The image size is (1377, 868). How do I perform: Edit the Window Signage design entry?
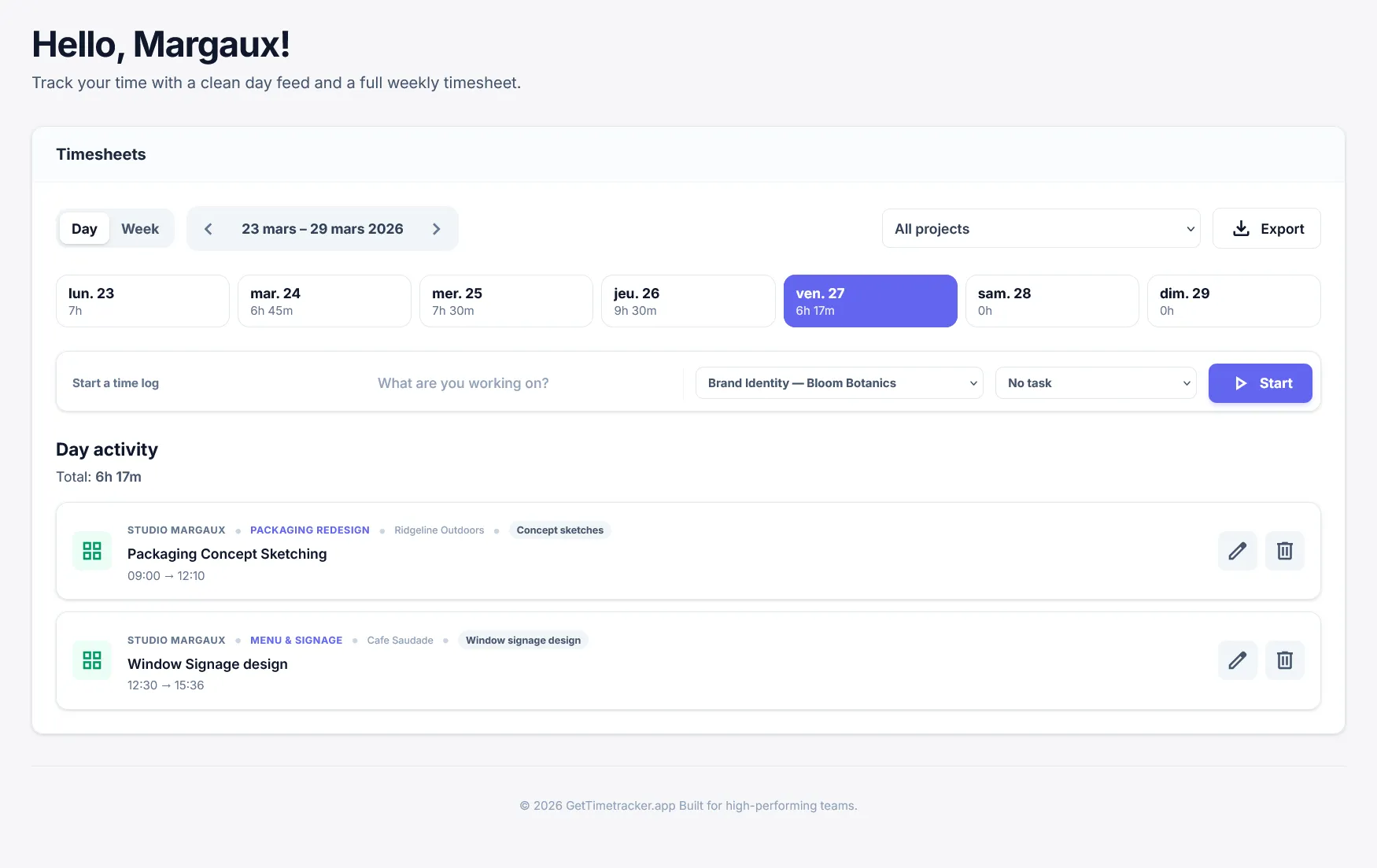1237,660
